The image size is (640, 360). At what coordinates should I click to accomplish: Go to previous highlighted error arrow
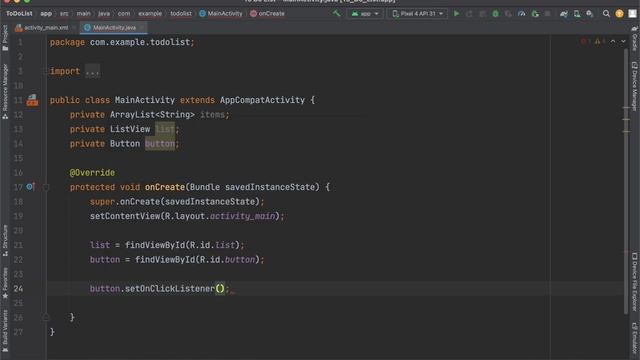(x=613, y=41)
